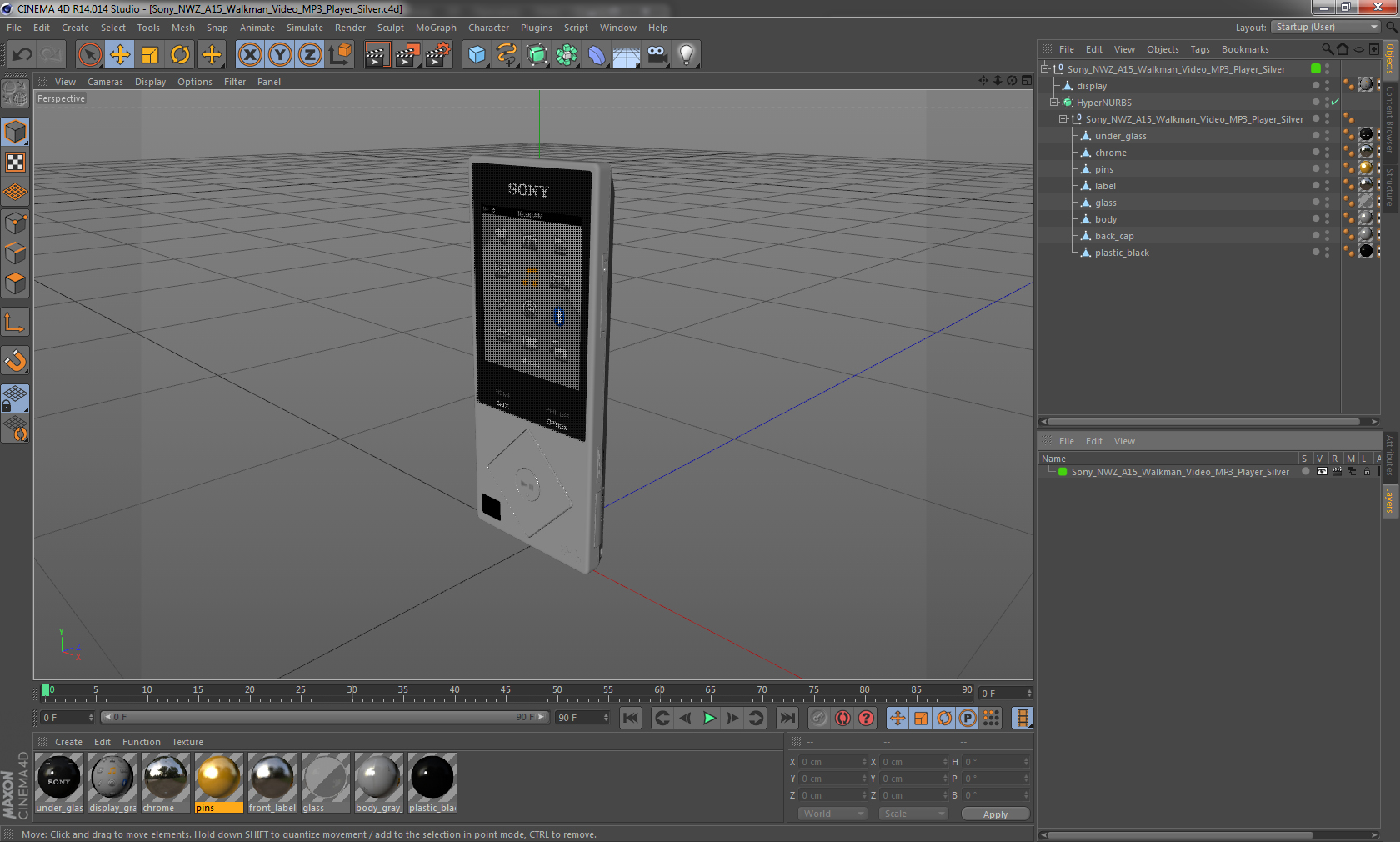The height and width of the screenshot is (842, 1400).
Task: Activate the Scale tool in top toolbar
Action: point(150,55)
